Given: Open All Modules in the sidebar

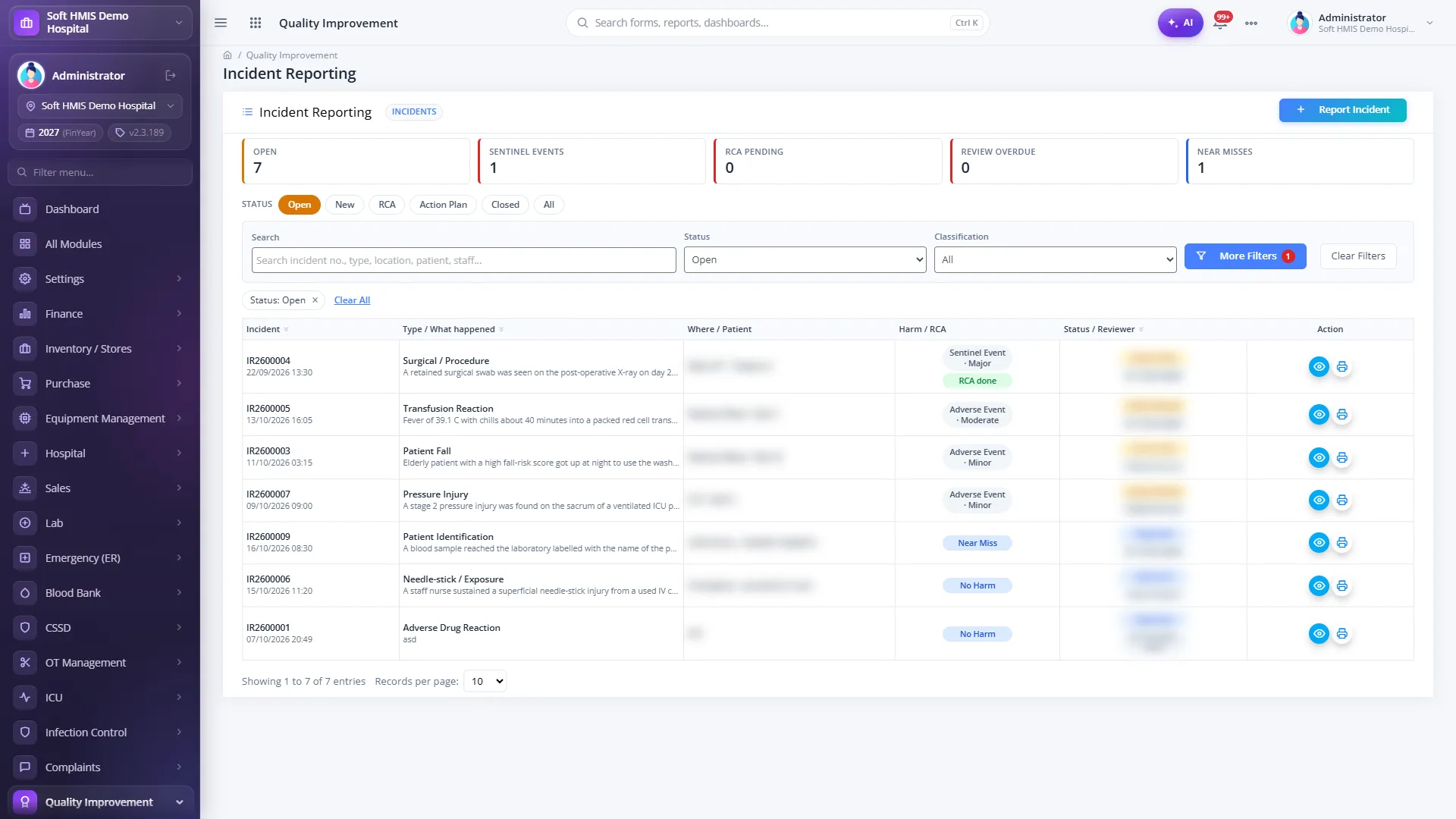Looking at the screenshot, I should (x=100, y=244).
